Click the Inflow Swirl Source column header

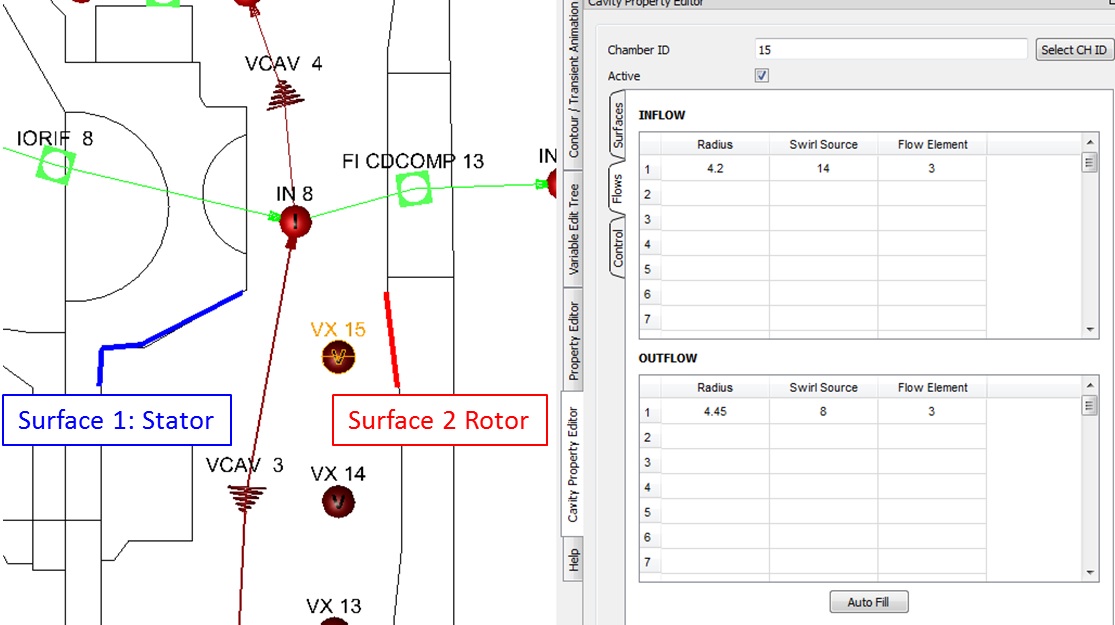(823, 144)
